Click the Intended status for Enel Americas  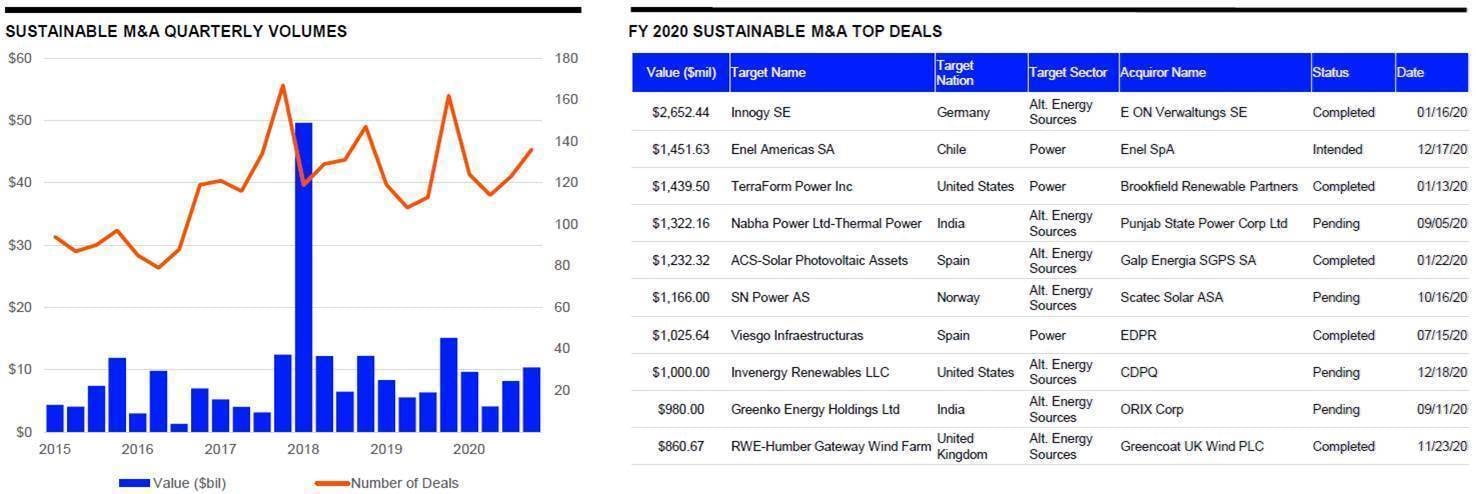coord(1337,150)
